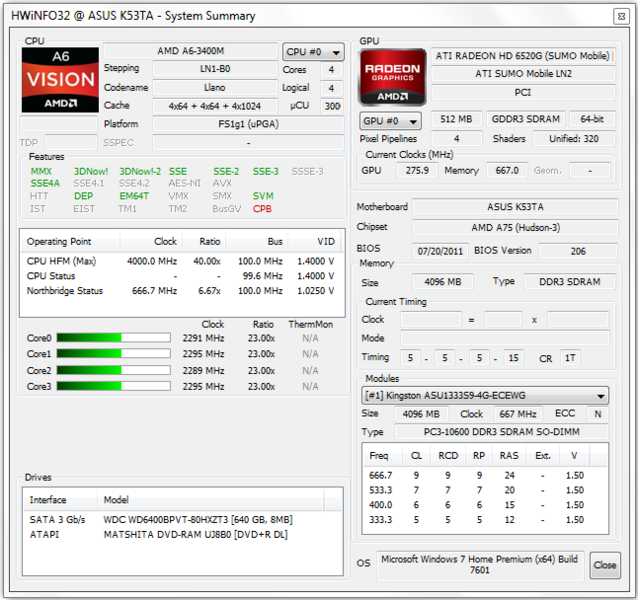Click the ATI SUMO Mobile LN2 field
The height and width of the screenshot is (600, 638).
[523, 74]
